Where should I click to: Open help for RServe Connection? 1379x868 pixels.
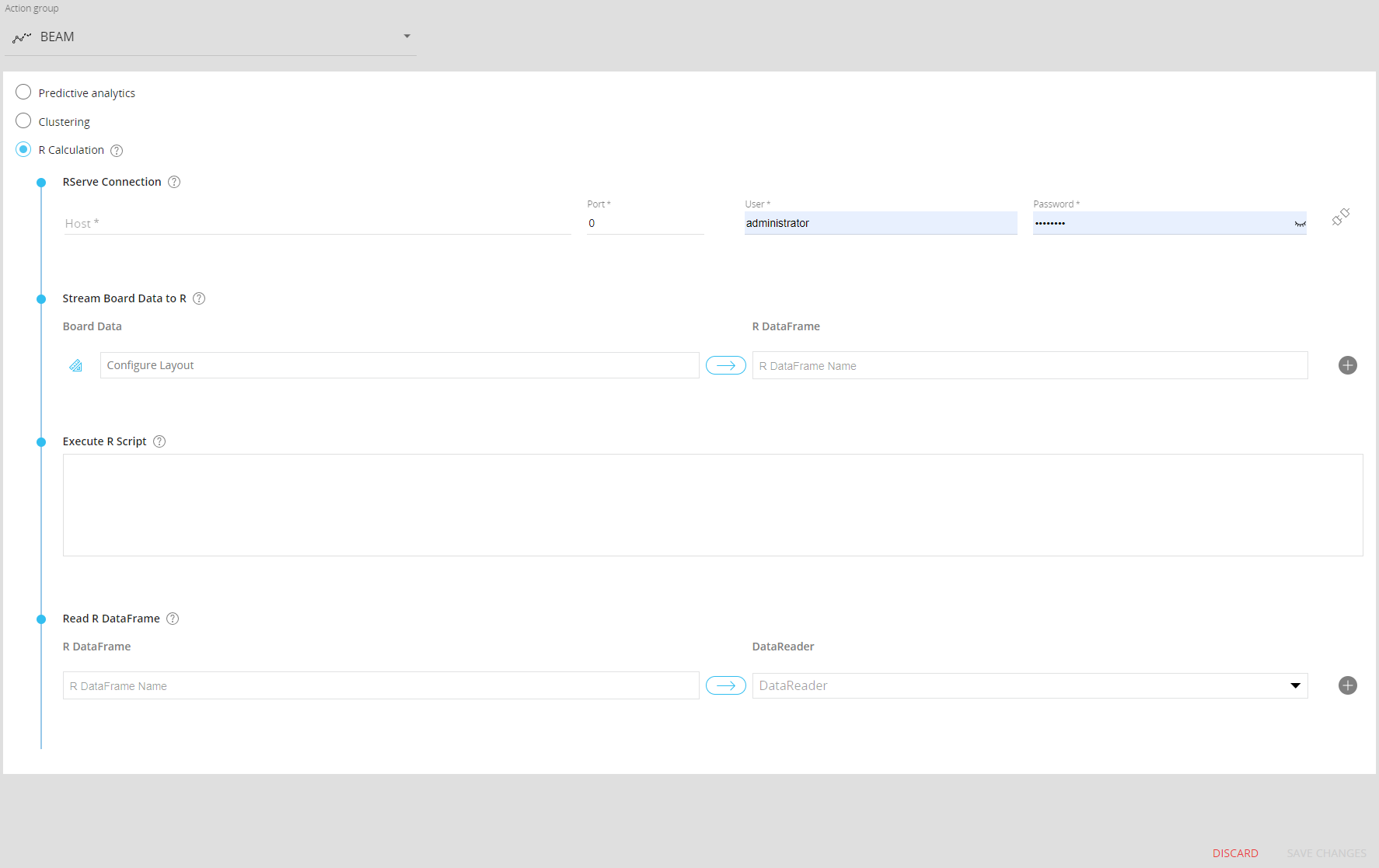pos(174,182)
